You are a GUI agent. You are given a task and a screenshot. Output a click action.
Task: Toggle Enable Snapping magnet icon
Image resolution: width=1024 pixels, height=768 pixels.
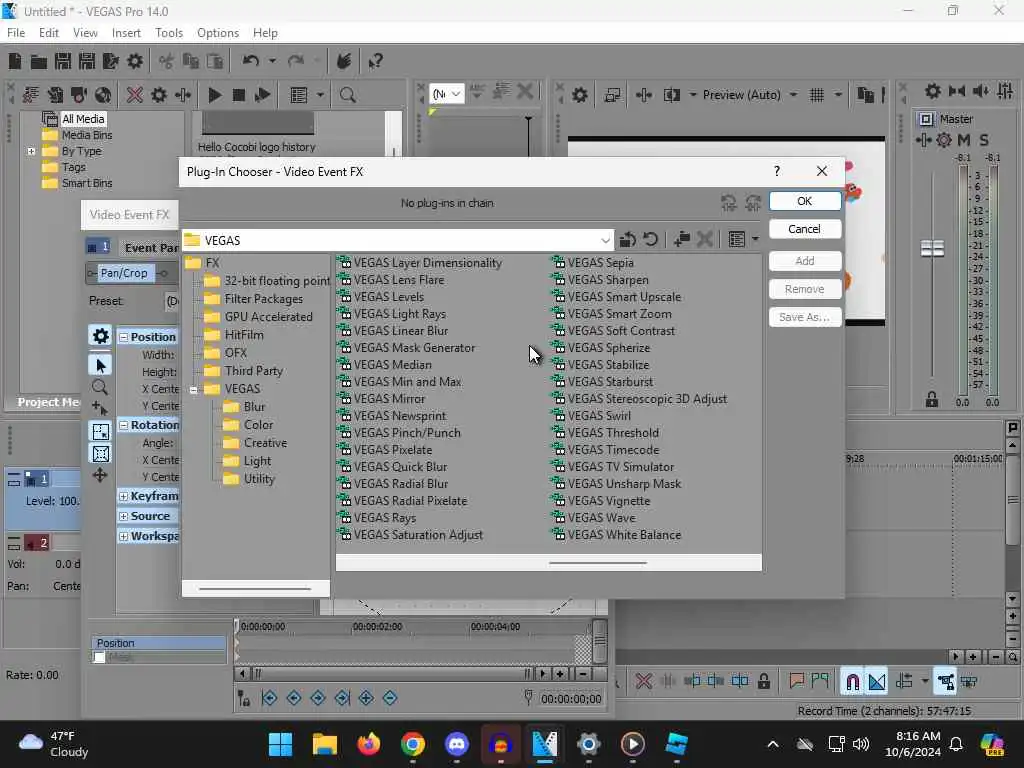[x=852, y=682]
